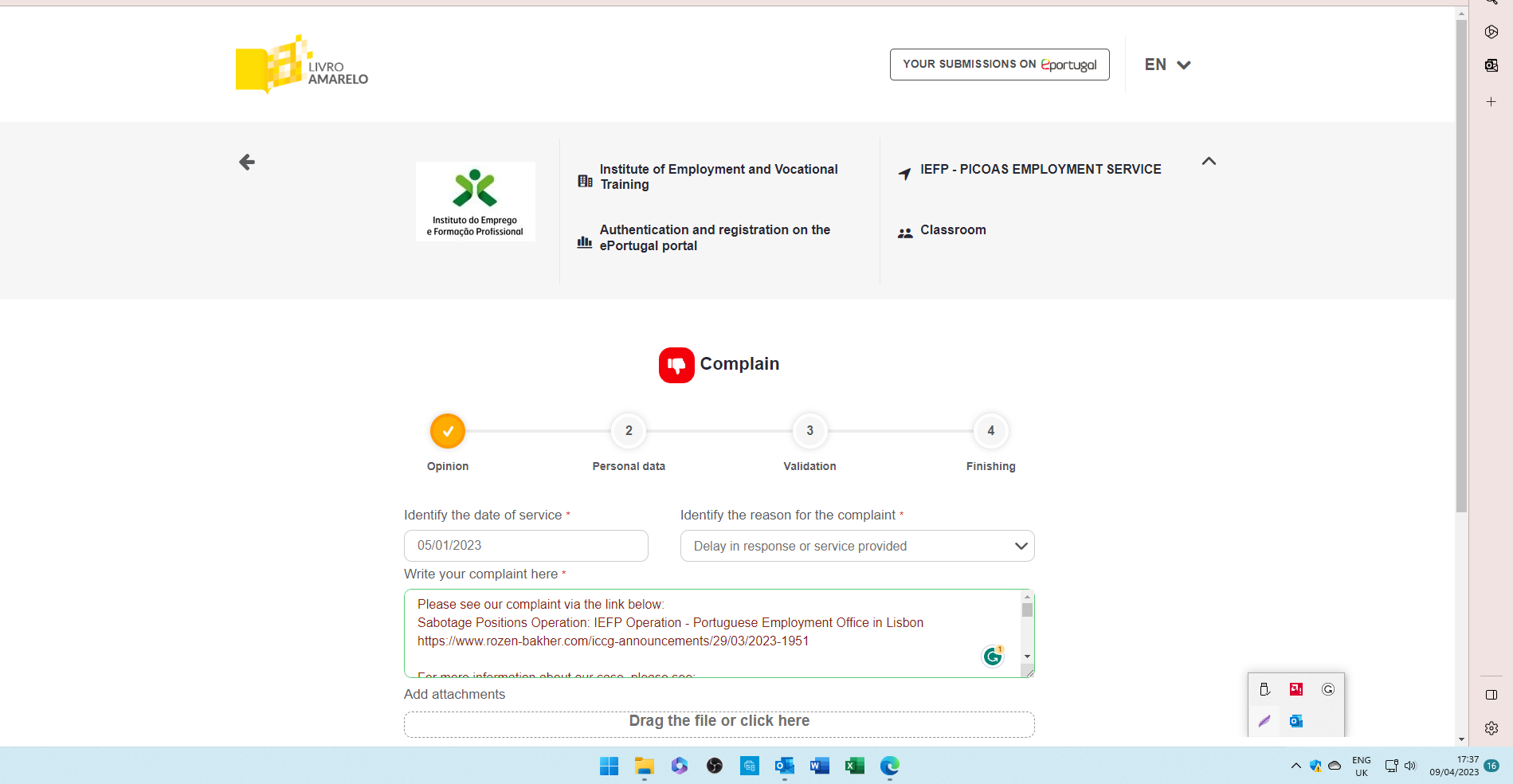Click the Complain heading text
The height and width of the screenshot is (784, 1513).
(x=739, y=364)
